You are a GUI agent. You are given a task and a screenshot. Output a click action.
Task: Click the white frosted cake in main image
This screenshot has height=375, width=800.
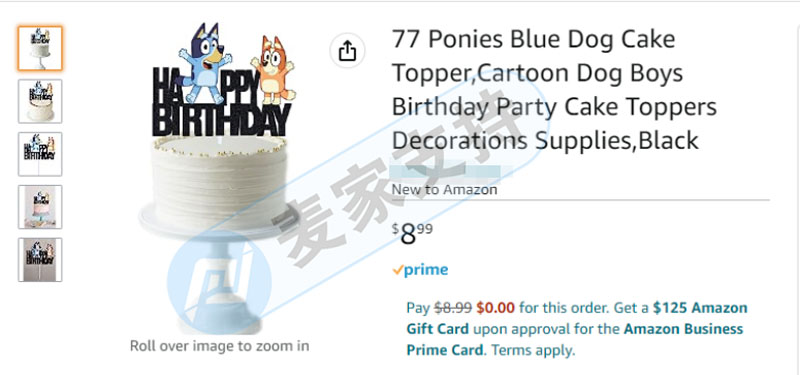(219, 185)
